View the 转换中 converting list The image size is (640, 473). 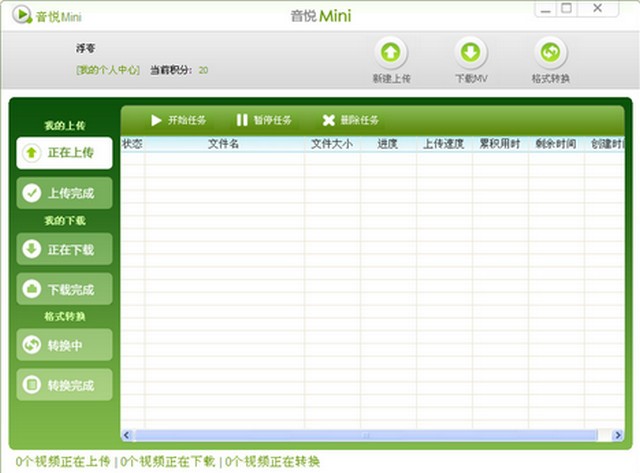64,346
